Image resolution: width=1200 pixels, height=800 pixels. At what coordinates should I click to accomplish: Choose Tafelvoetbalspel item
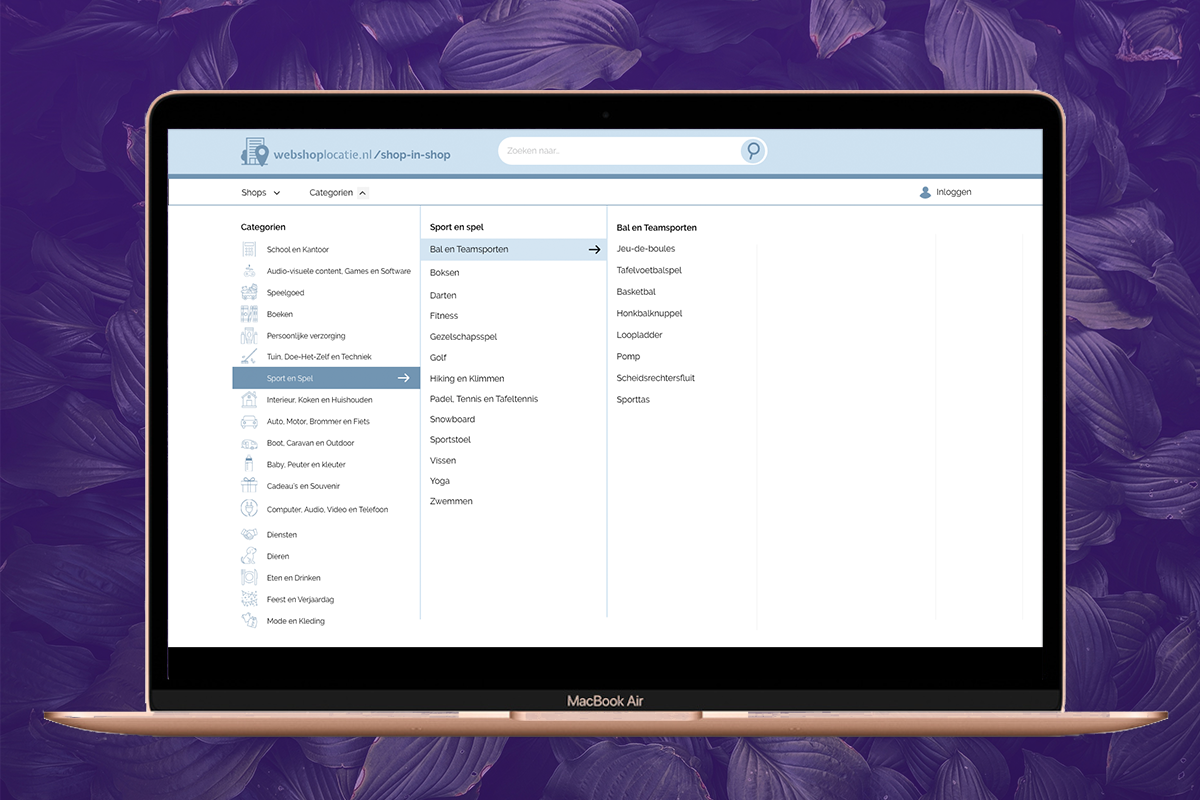[649, 271]
